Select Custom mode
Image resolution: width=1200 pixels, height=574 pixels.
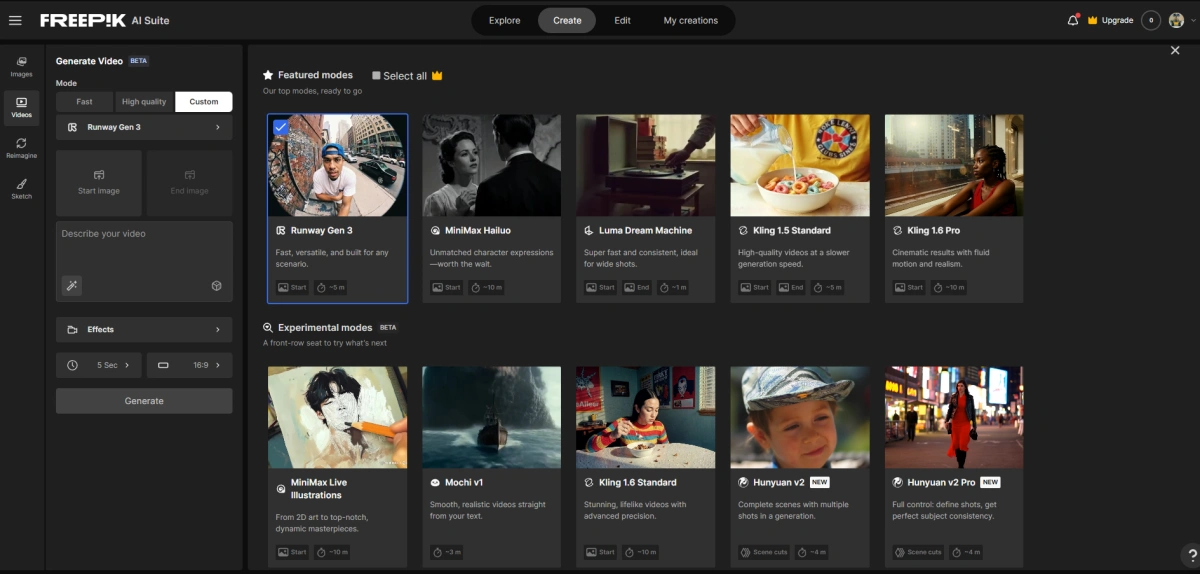(204, 102)
